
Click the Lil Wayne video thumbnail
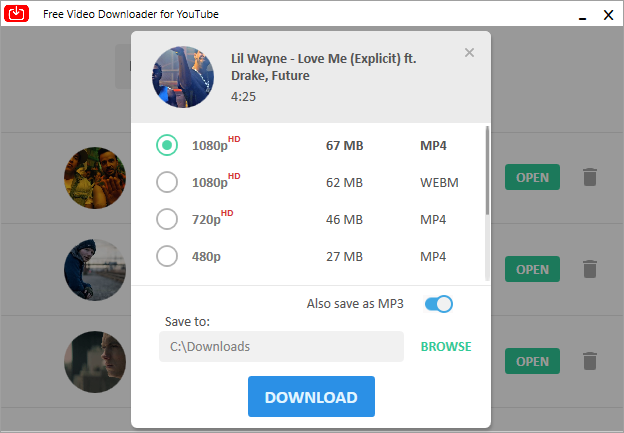[183, 77]
